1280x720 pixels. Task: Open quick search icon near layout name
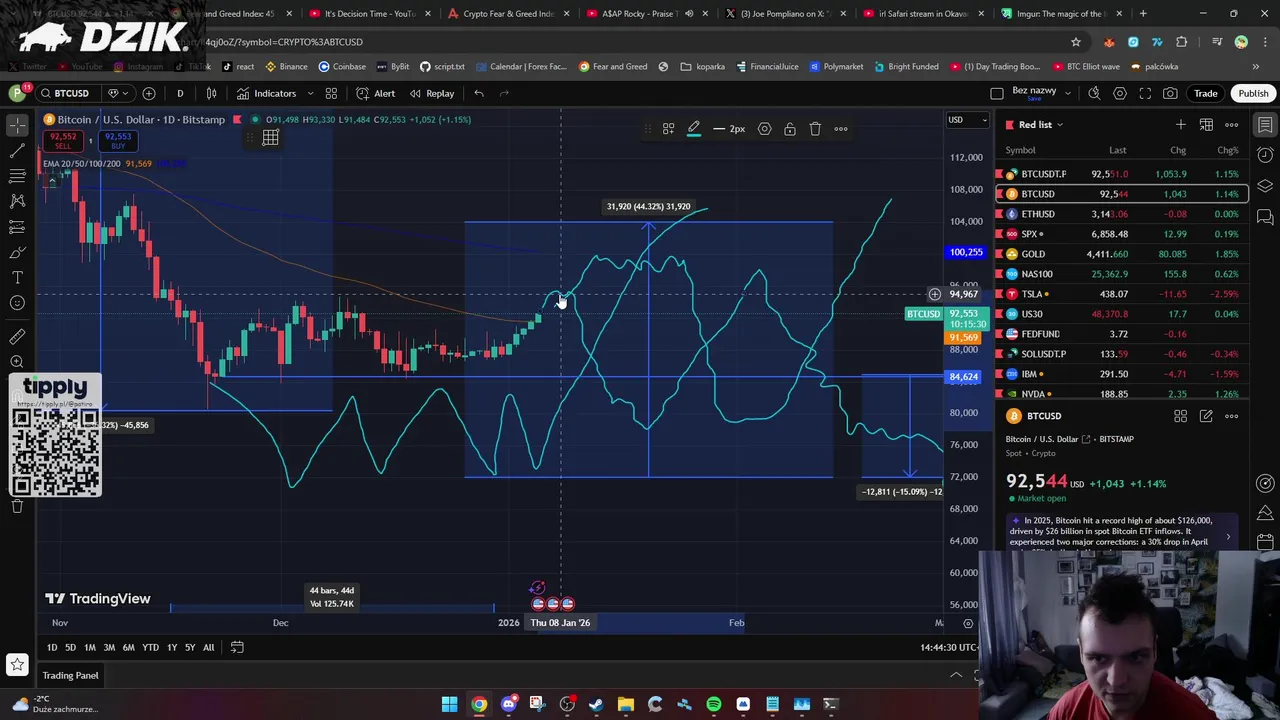tap(1094, 93)
